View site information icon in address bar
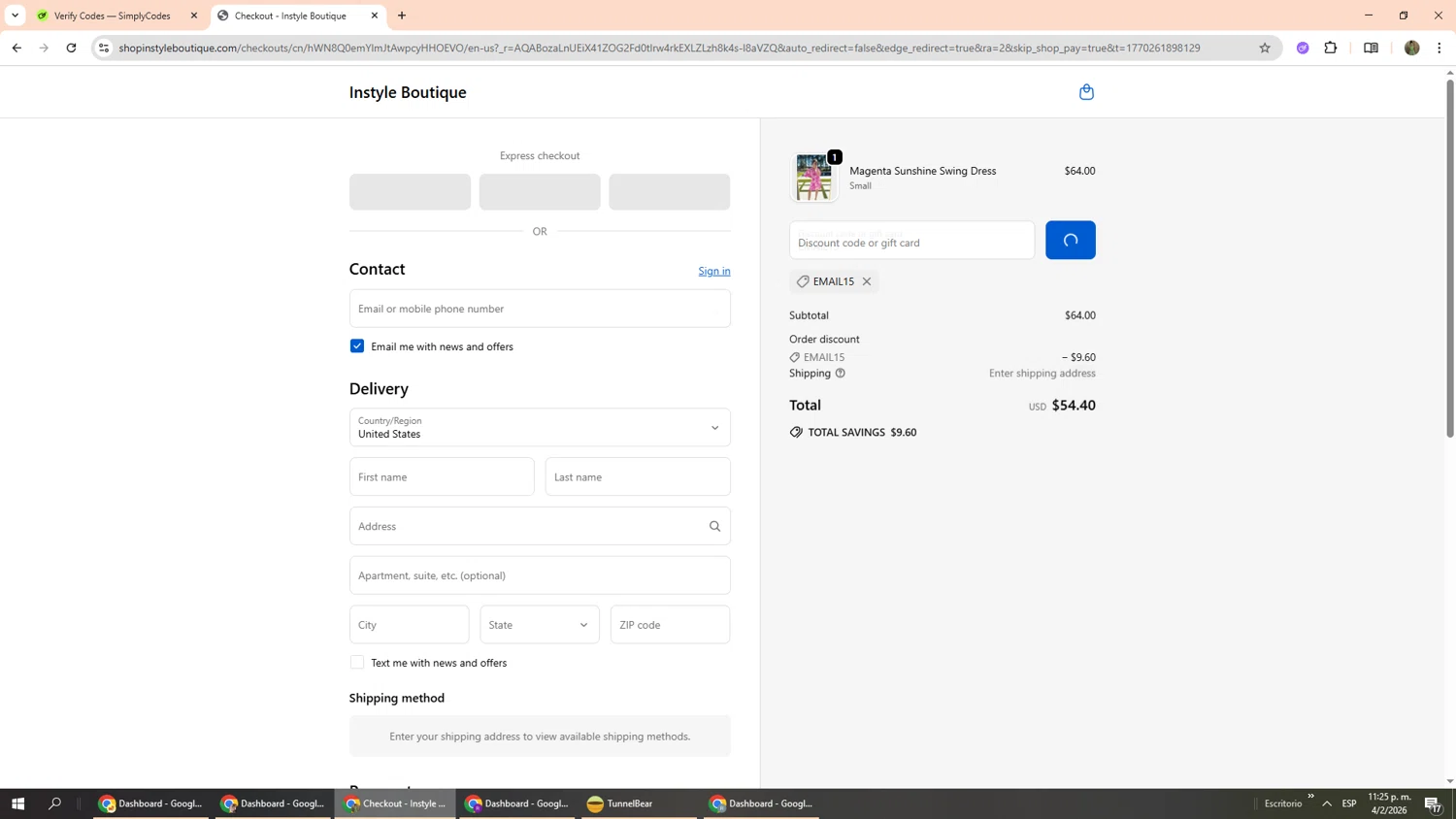Screen dimensions: 1456x819 coord(104,48)
